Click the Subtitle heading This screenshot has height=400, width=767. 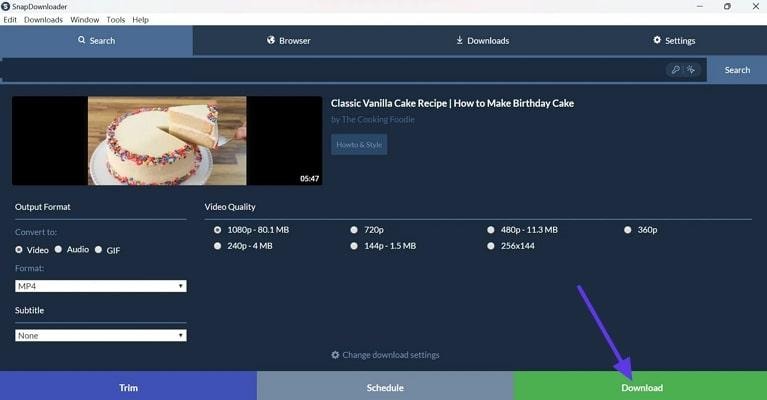(29, 311)
